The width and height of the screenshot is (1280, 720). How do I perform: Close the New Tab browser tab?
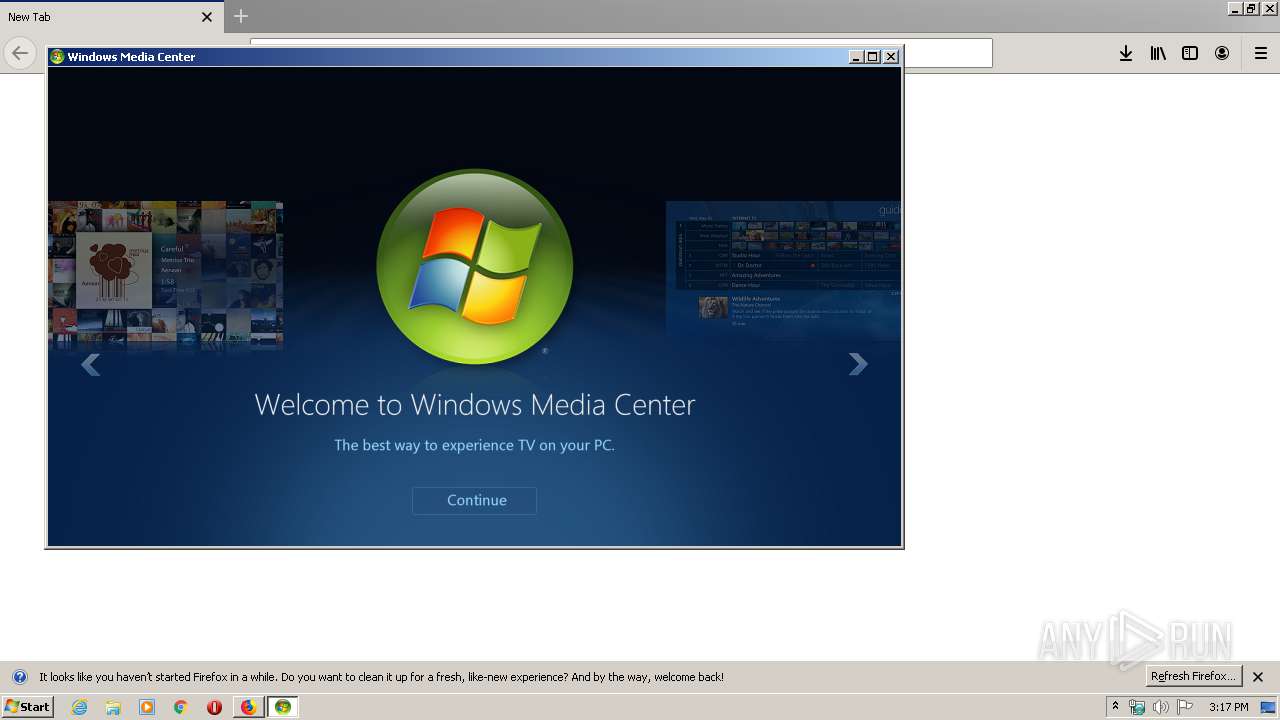click(207, 17)
